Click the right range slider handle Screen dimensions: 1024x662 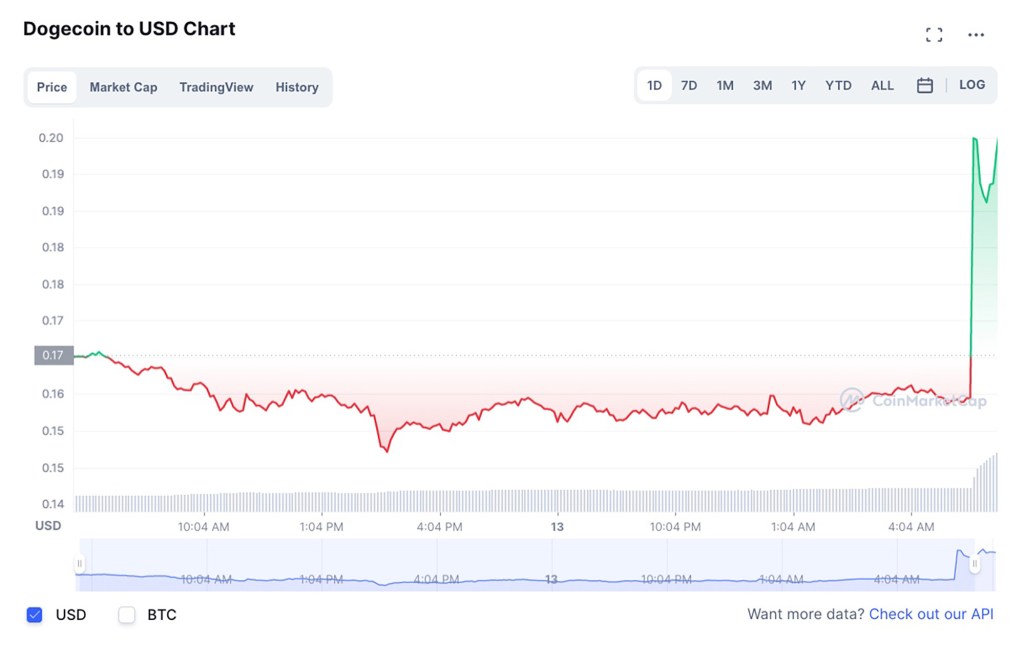pos(975,565)
